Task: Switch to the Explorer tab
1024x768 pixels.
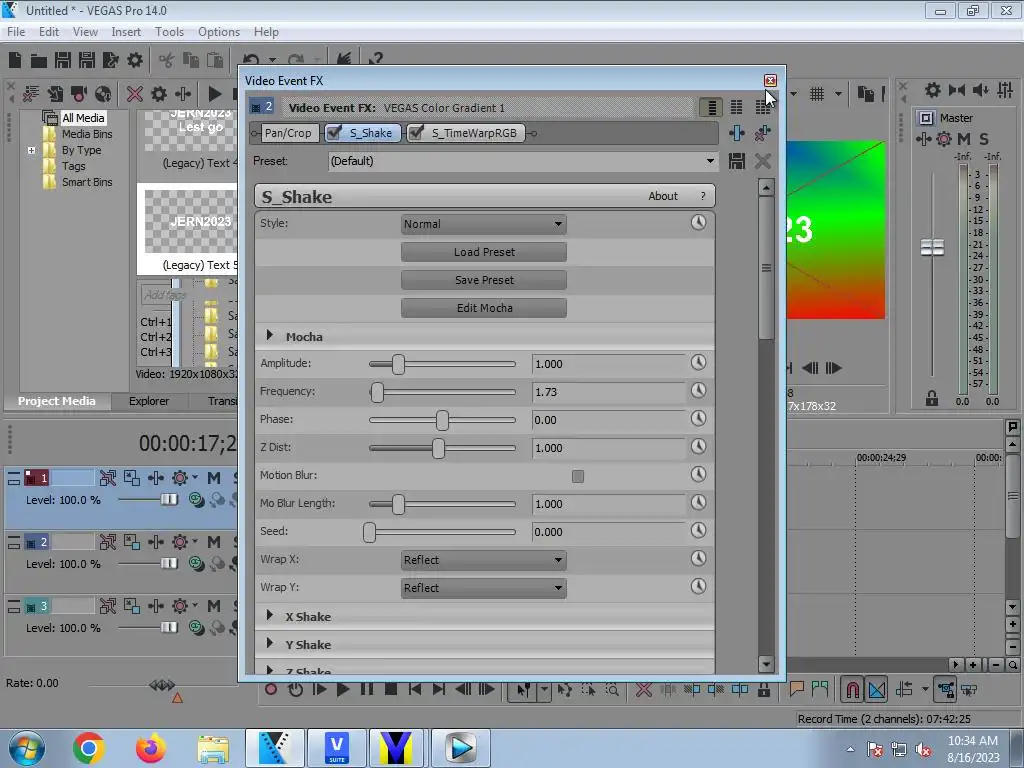Action: point(149,401)
